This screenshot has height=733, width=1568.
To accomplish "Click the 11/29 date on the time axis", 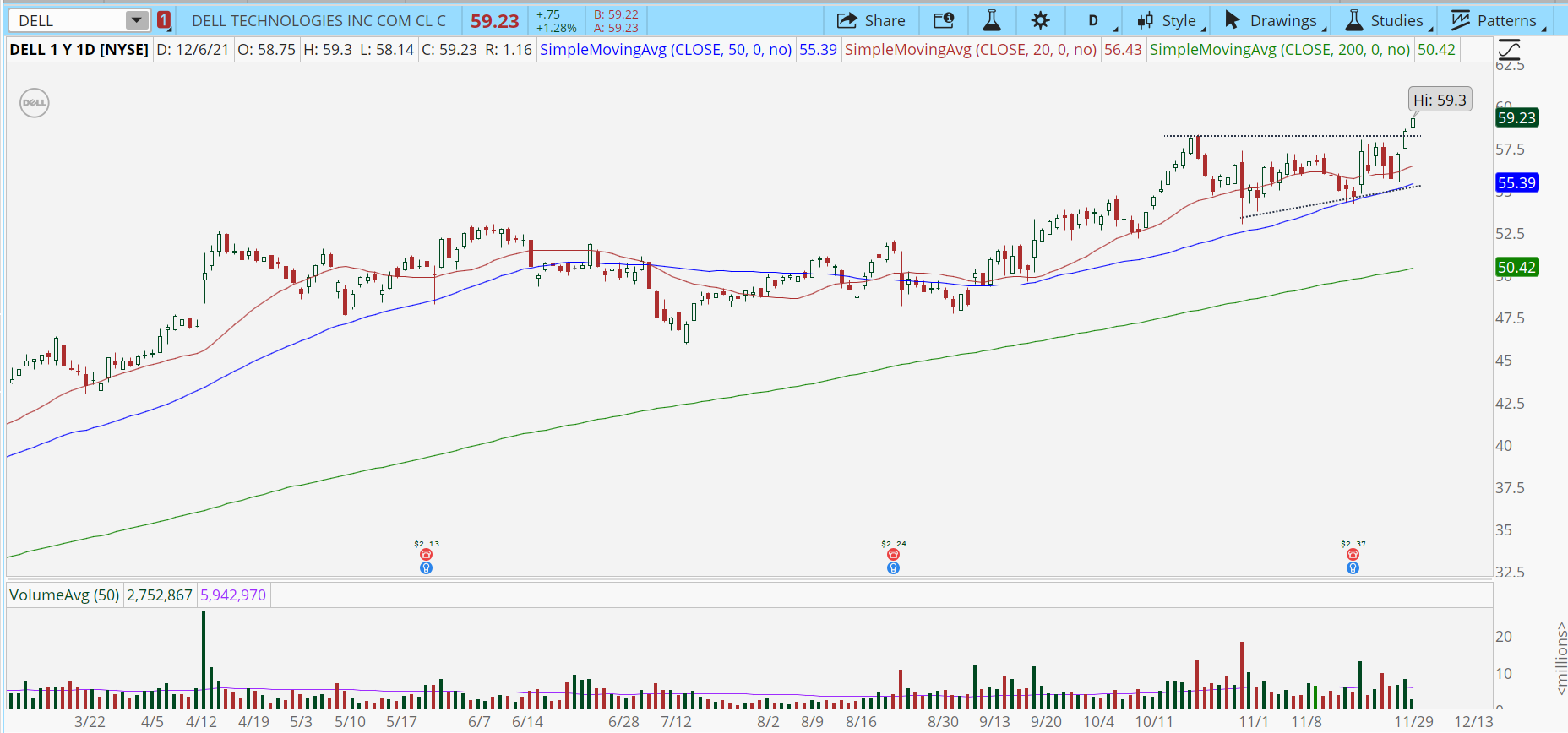I will tap(1413, 722).
